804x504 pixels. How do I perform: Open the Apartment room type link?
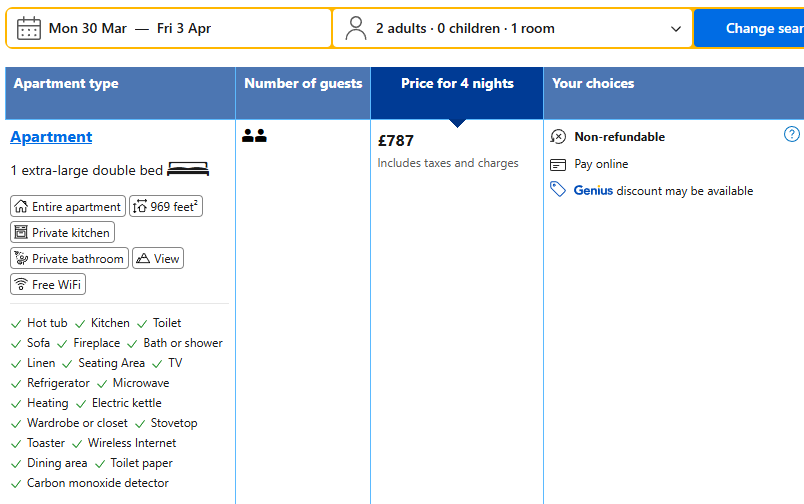[51, 137]
